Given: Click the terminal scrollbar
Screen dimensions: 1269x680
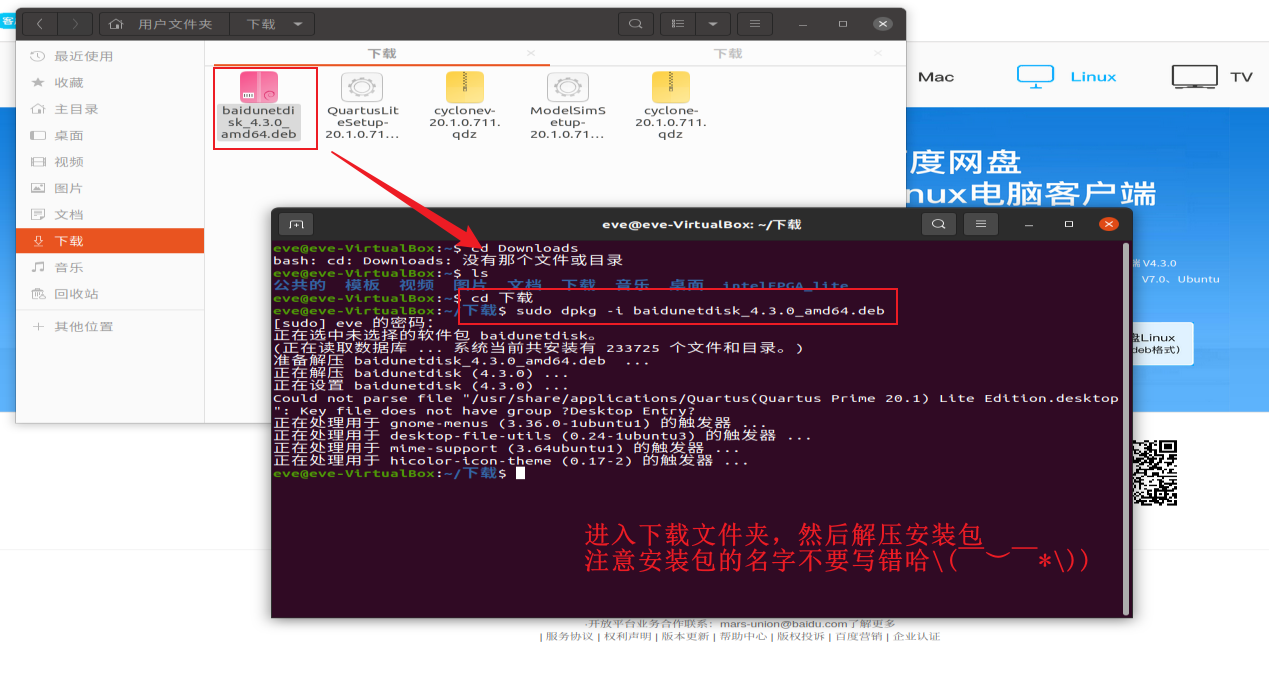Looking at the screenshot, I should click(x=1127, y=428).
